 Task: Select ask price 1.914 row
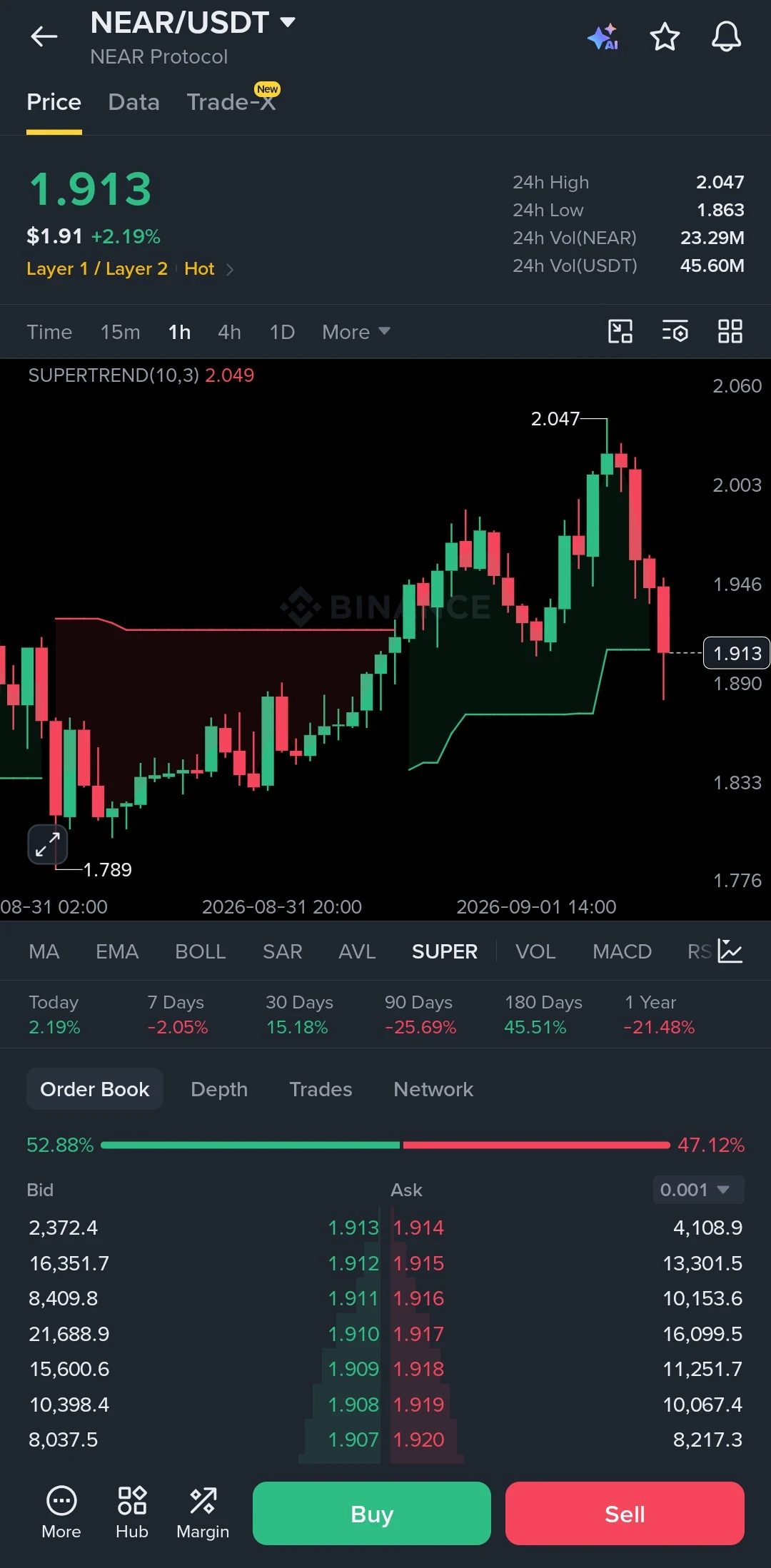(x=568, y=1228)
